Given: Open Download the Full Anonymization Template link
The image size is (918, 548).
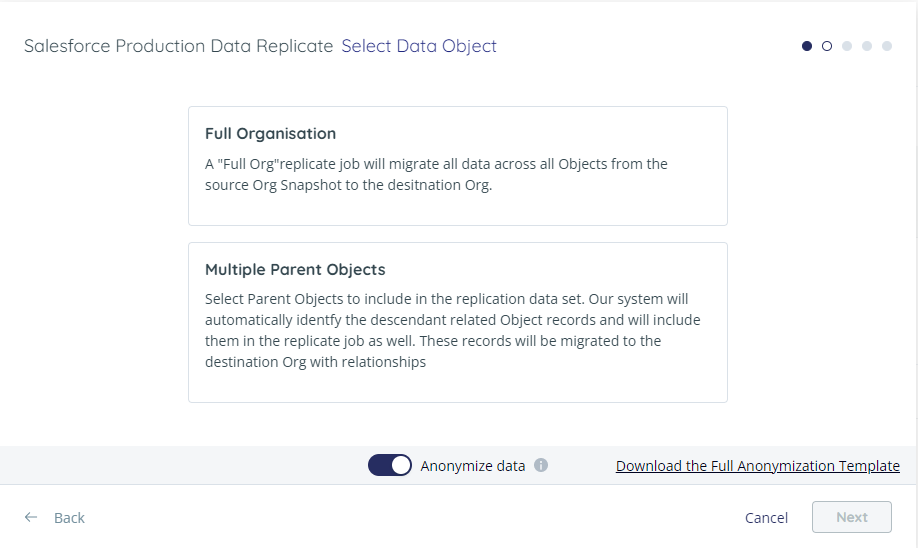Looking at the screenshot, I should 758,466.
